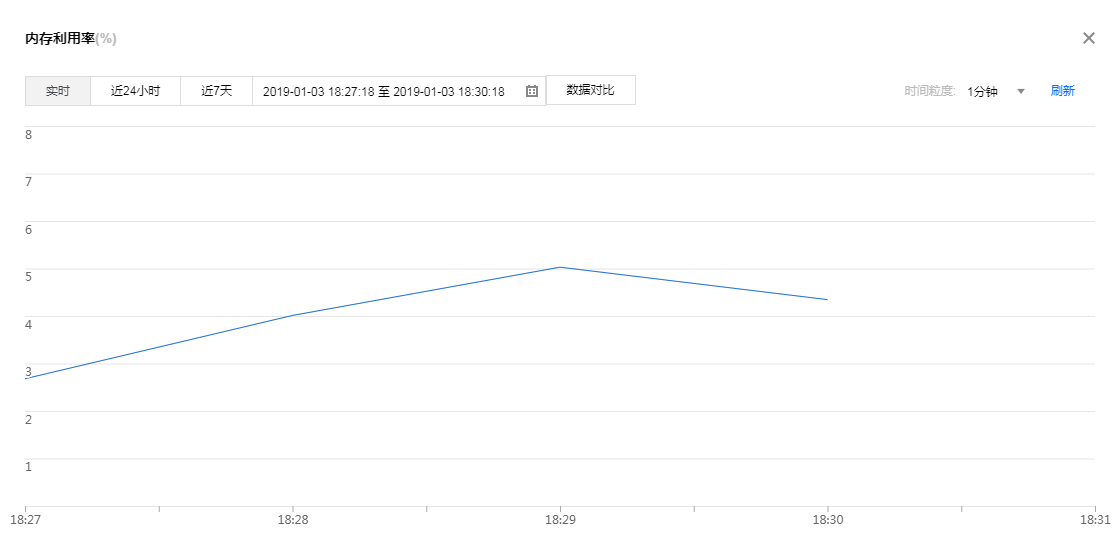Click the date range input field
The width and height of the screenshot is (1119, 550).
tap(383, 91)
